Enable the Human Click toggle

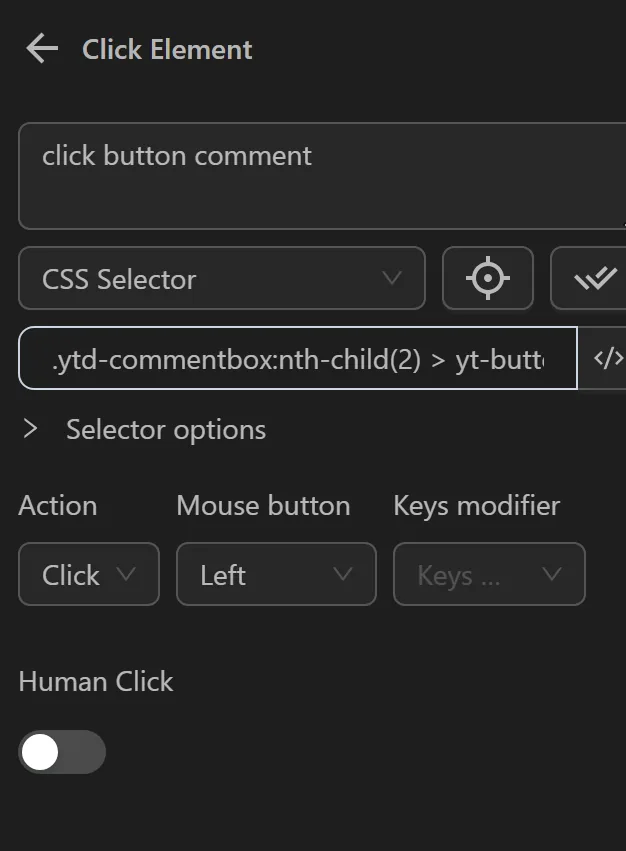[x=61, y=752]
